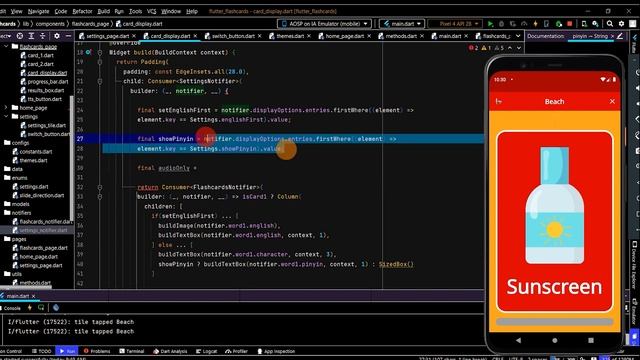This screenshot has width=640, height=360.
Task: Open run configuration main.dart dropdown
Action: coord(402,24)
